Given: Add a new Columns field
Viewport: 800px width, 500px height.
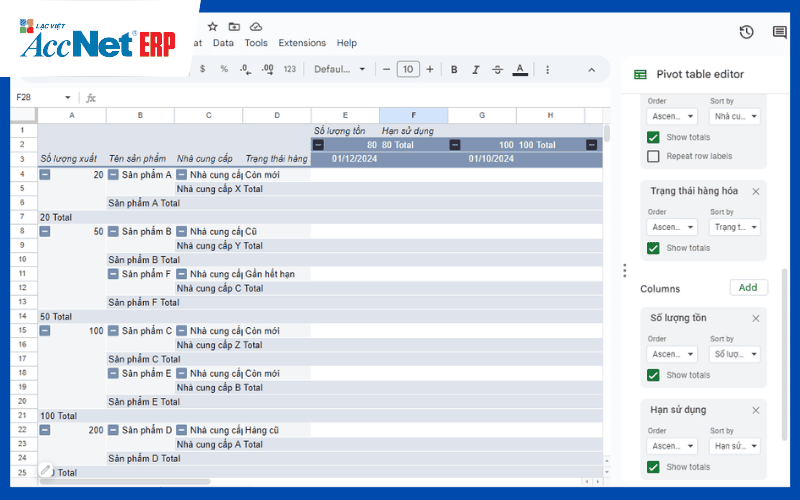Looking at the screenshot, I should pos(748,288).
